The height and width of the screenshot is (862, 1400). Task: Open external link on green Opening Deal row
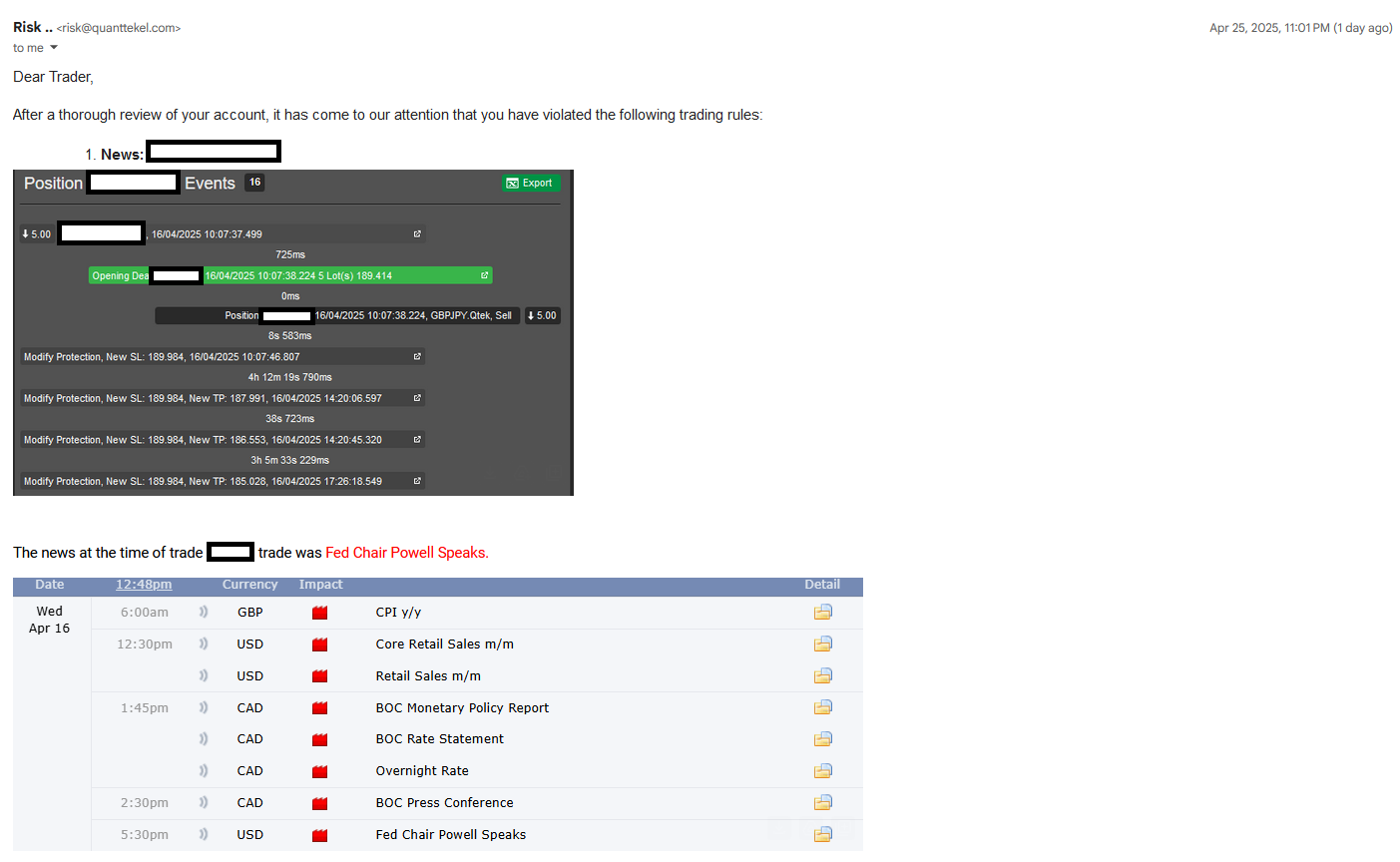pyautogui.click(x=485, y=275)
